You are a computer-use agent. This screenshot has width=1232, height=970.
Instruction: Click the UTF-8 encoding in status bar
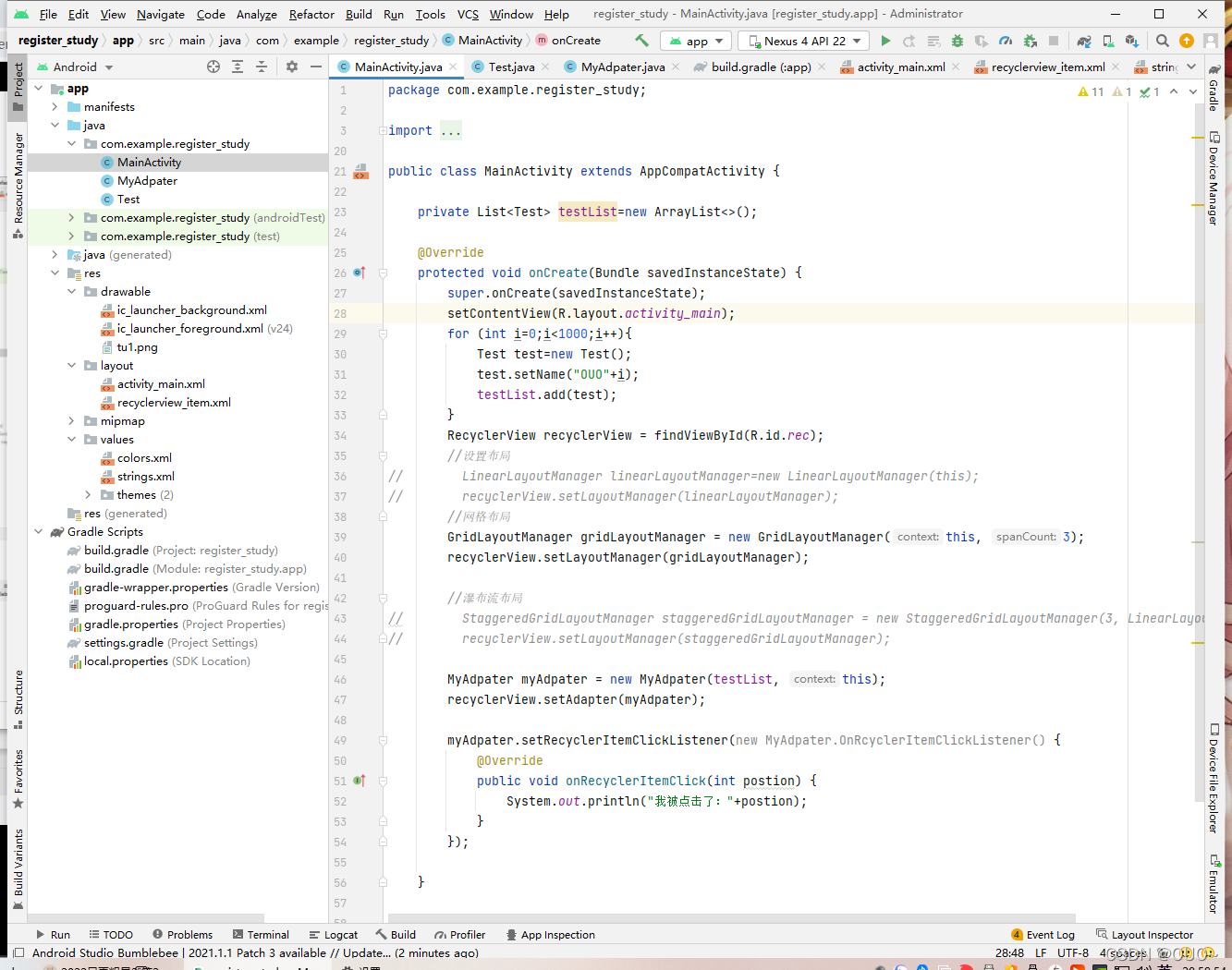[1072, 952]
